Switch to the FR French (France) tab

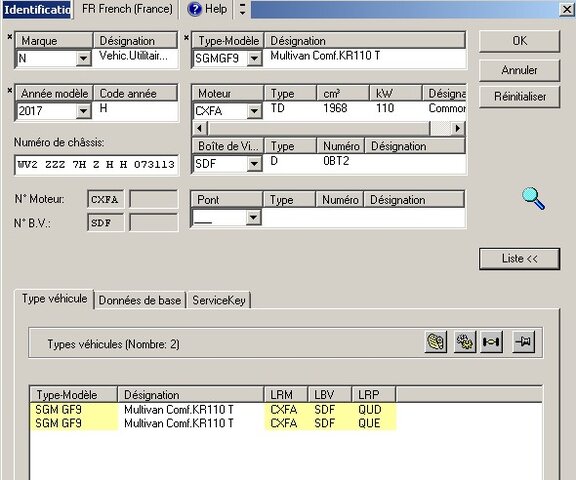127,9
